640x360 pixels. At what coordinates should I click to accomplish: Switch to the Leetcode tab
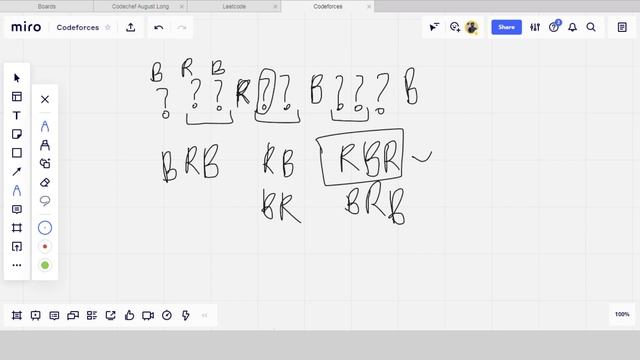(x=234, y=7)
